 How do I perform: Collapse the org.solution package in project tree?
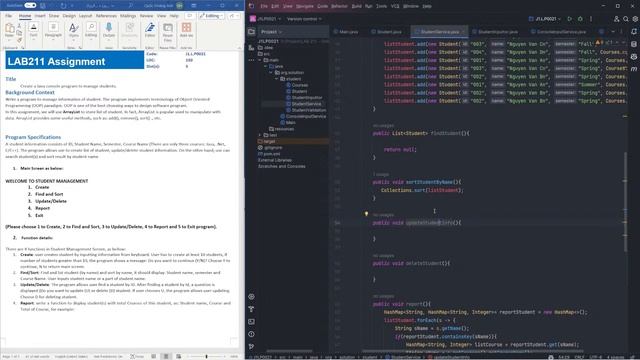click(x=271, y=72)
